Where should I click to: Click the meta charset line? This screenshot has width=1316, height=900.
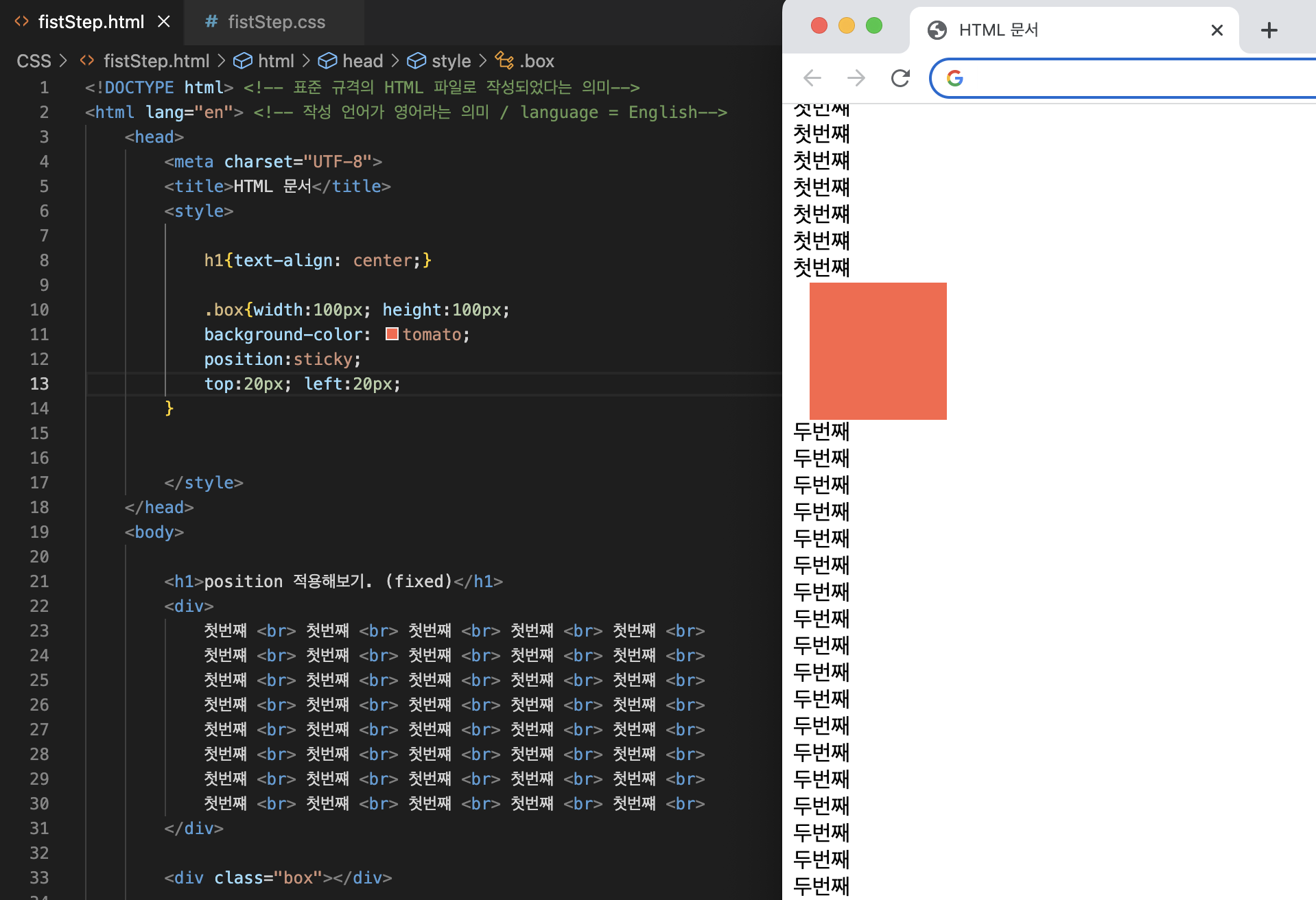(273, 162)
